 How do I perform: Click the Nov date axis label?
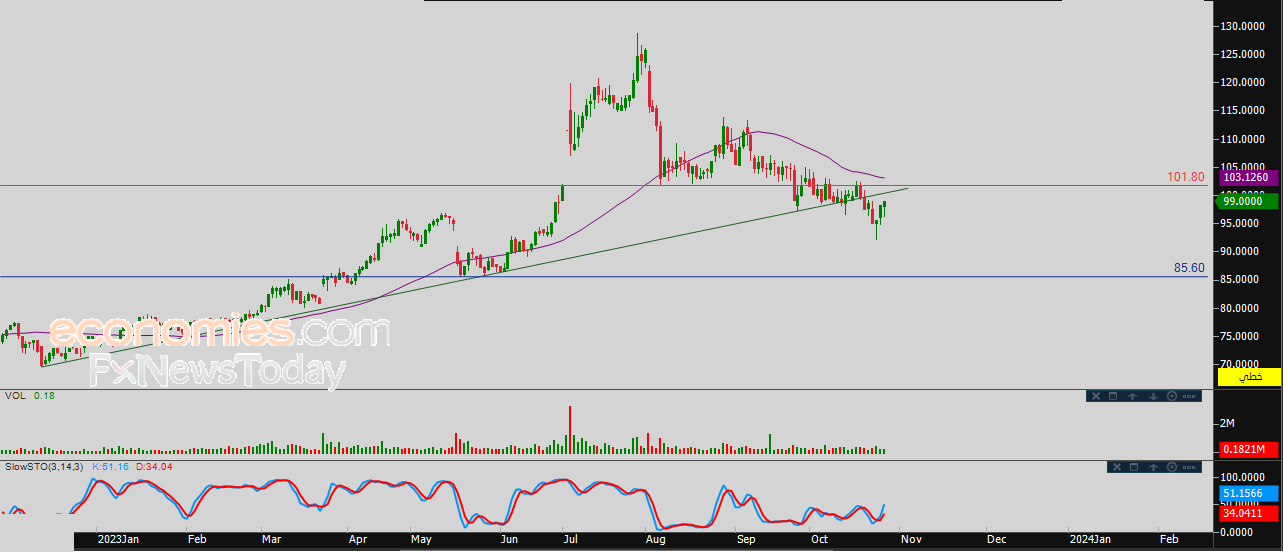(912, 539)
